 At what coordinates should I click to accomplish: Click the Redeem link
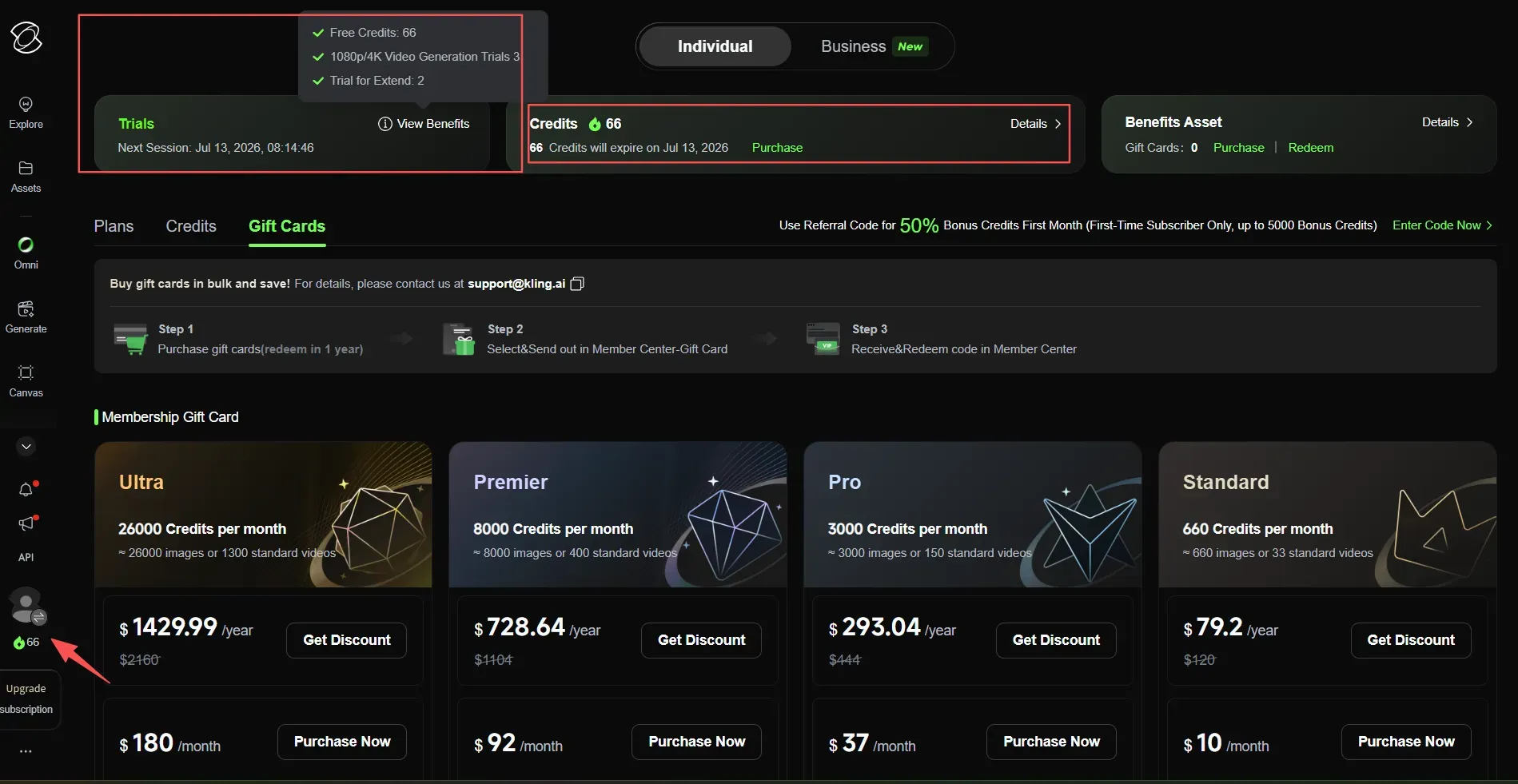click(1310, 148)
